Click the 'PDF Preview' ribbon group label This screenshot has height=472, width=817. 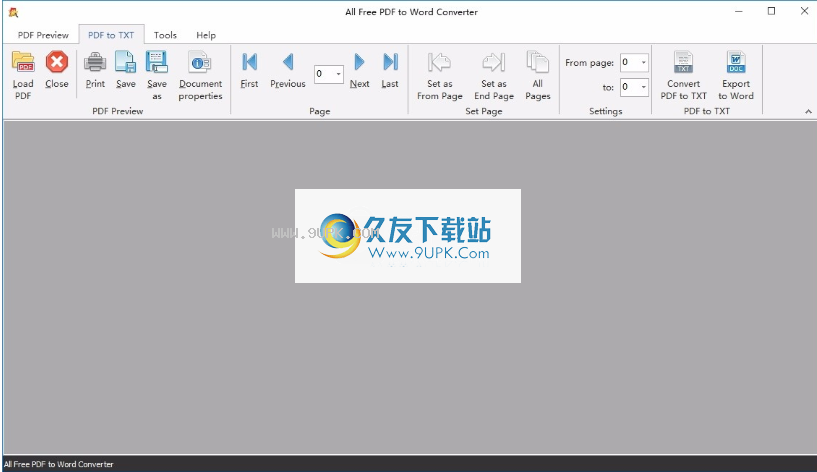pos(118,111)
